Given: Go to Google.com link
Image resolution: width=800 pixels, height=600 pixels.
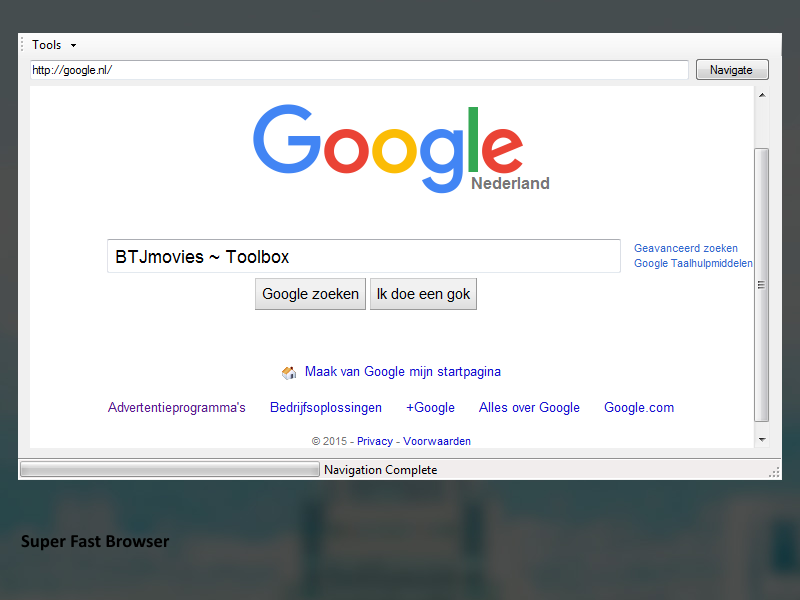Looking at the screenshot, I should 639,408.
